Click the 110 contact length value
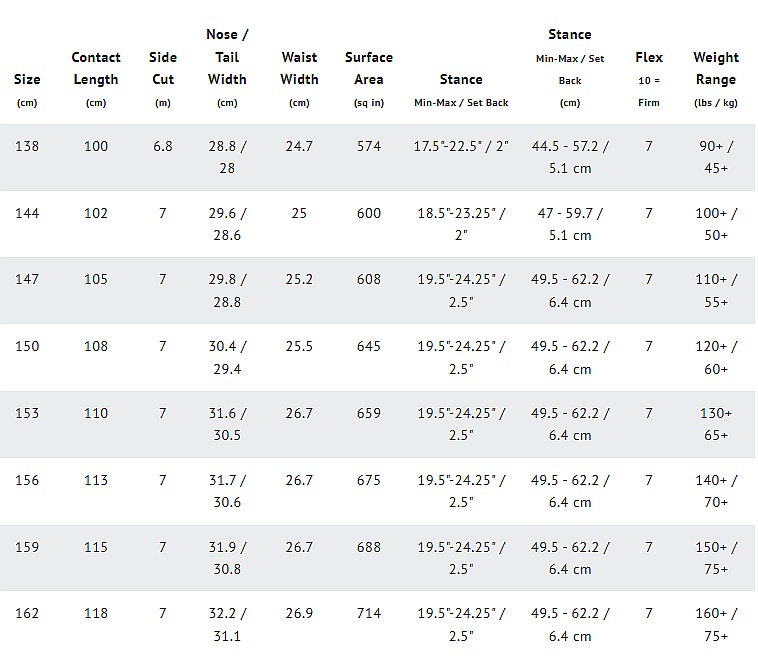Image resolution: width=758 pixels, height=664 pixels. tap(96, 413)
